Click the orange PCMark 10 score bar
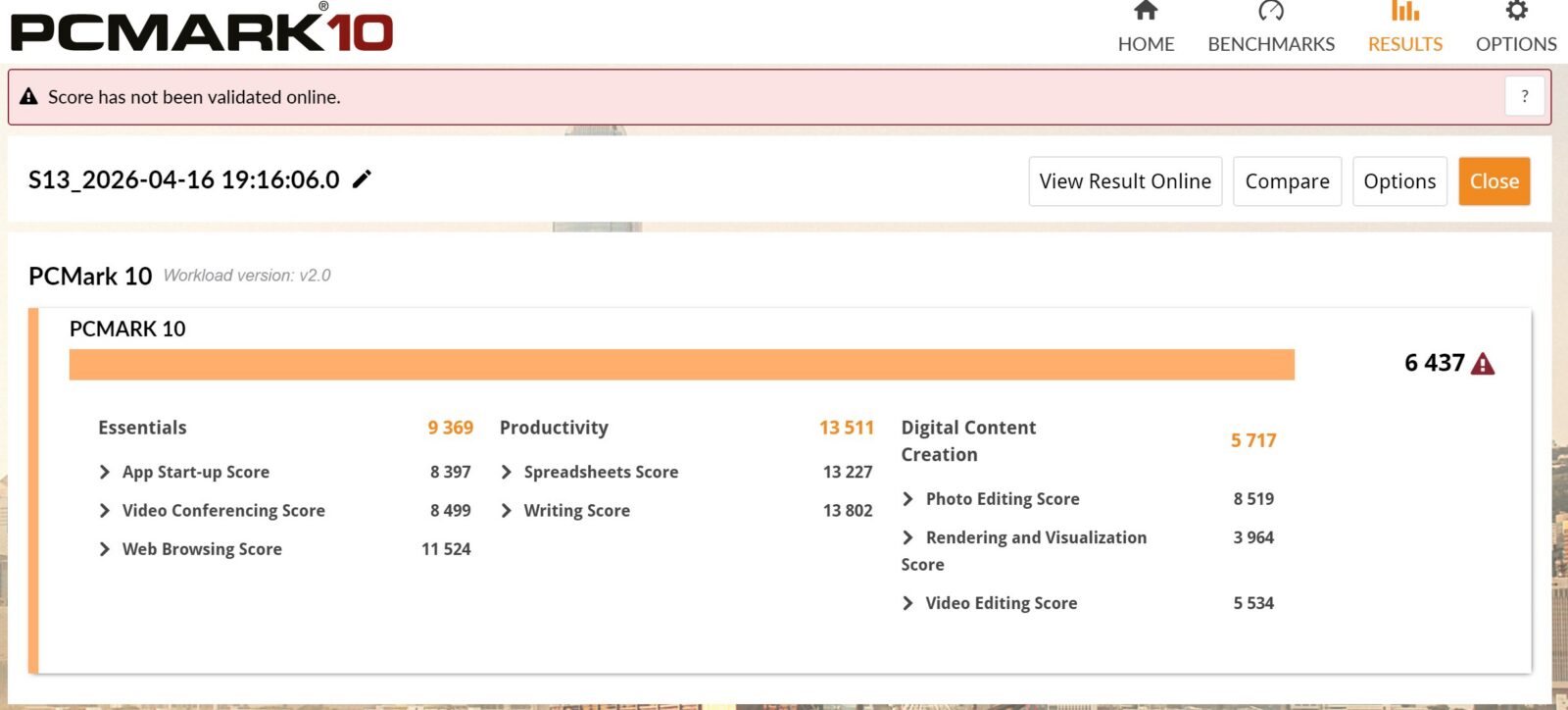This screenshot has height=710, width=1568. pos(681,365)
